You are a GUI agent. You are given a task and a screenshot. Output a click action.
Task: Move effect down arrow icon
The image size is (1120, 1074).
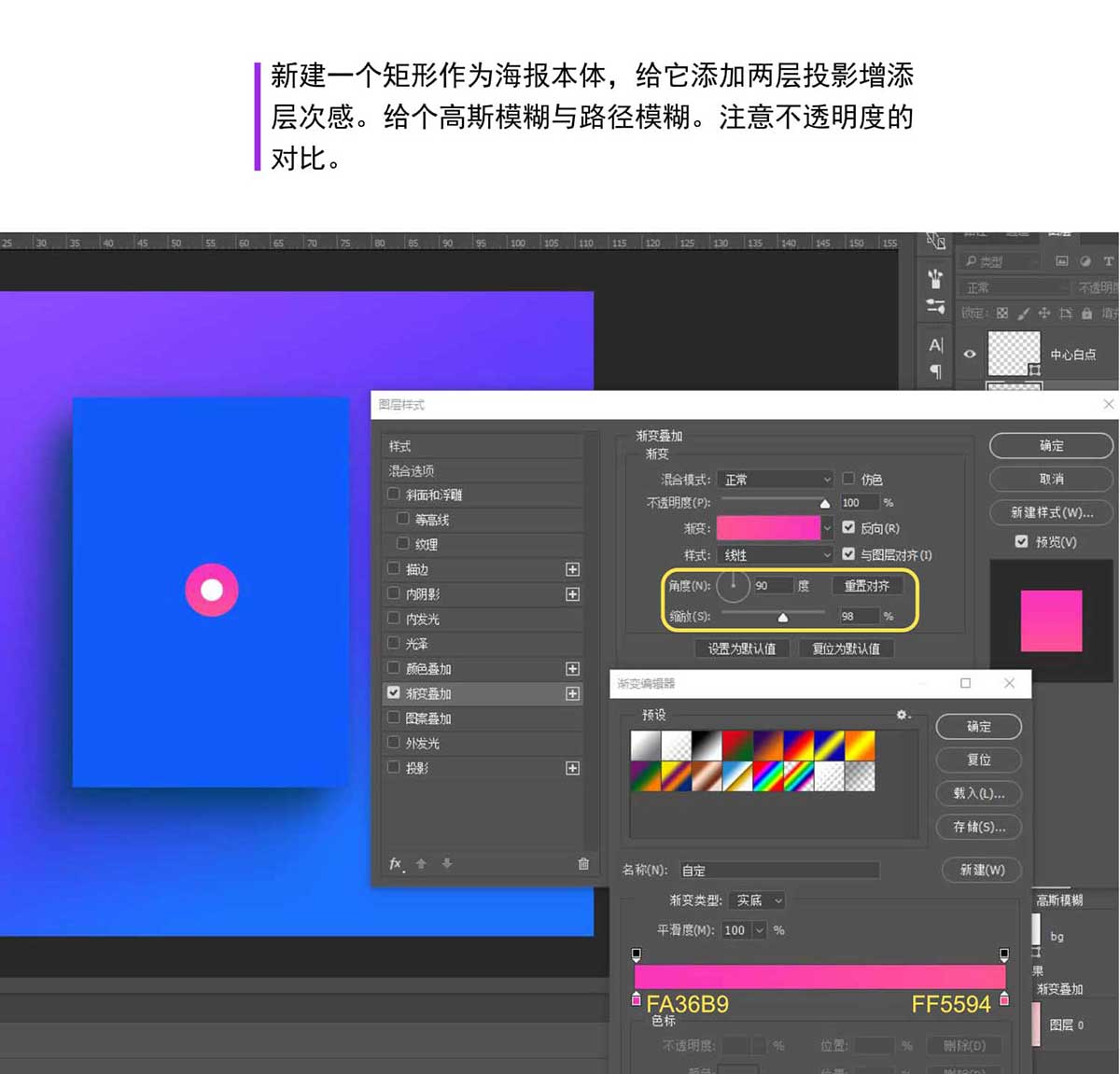pyautogui.click(x=447, y=864)
